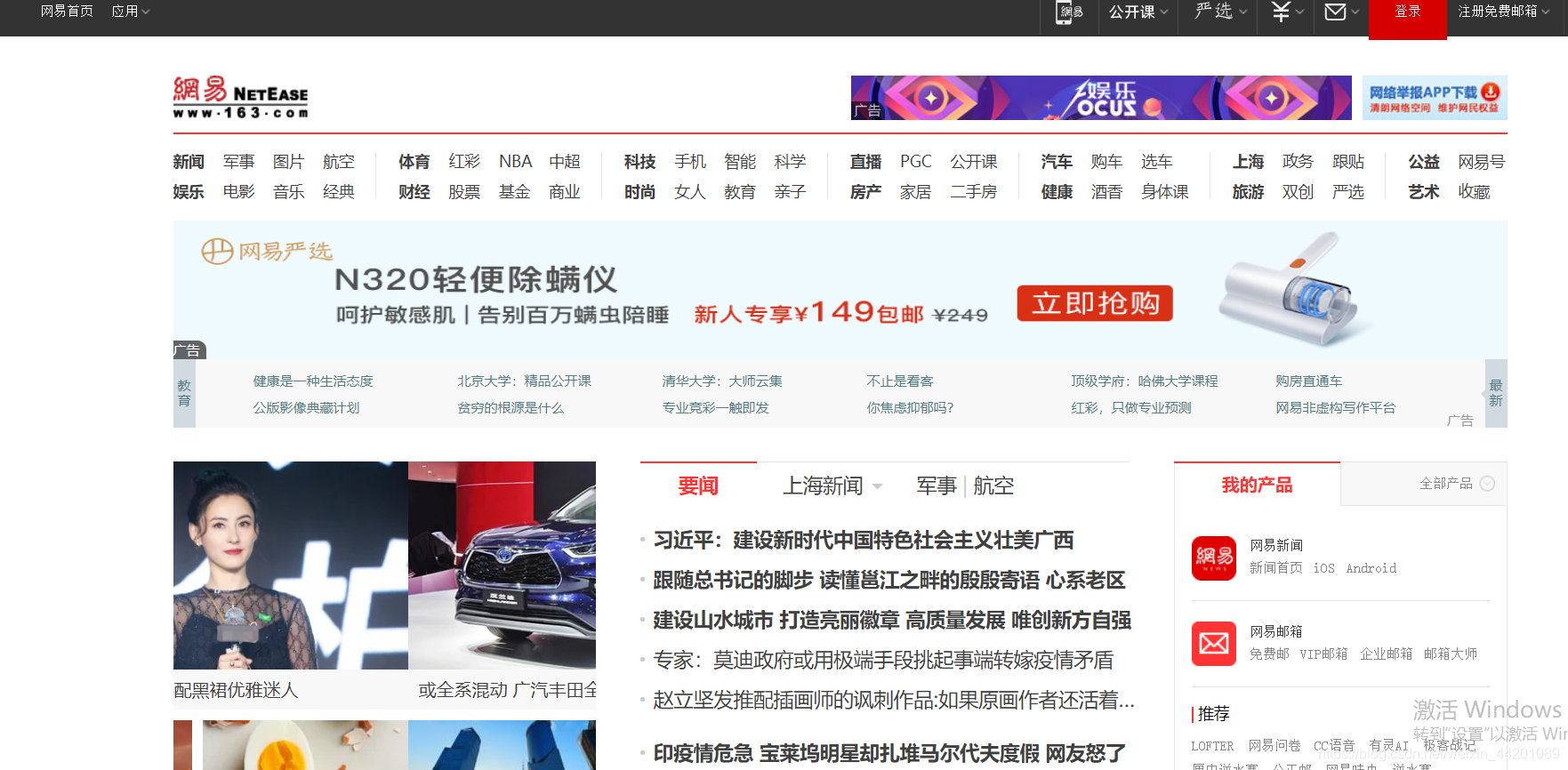Open the 企业邮箱 link
Viewport: 1568px width, 770px height.
click(1386, 654)
